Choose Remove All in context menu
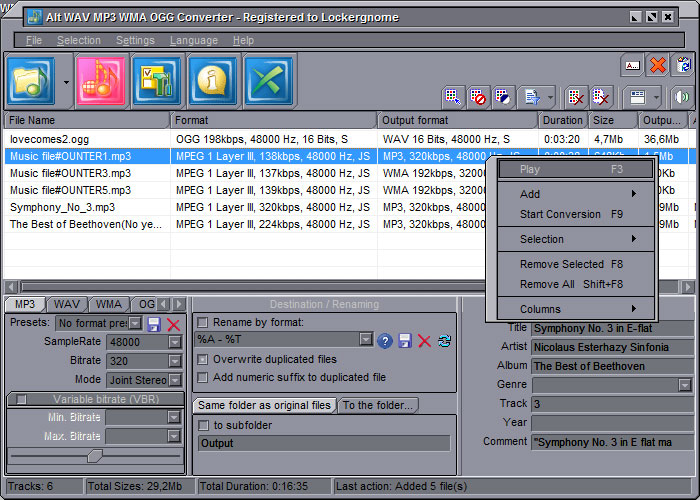 576,284
